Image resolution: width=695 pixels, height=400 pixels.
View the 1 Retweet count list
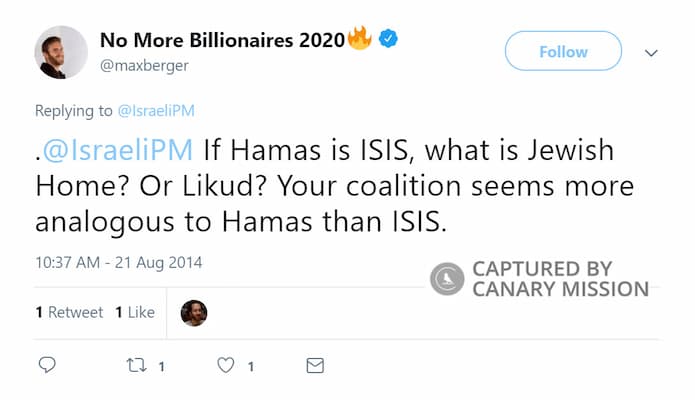point(67,312)
